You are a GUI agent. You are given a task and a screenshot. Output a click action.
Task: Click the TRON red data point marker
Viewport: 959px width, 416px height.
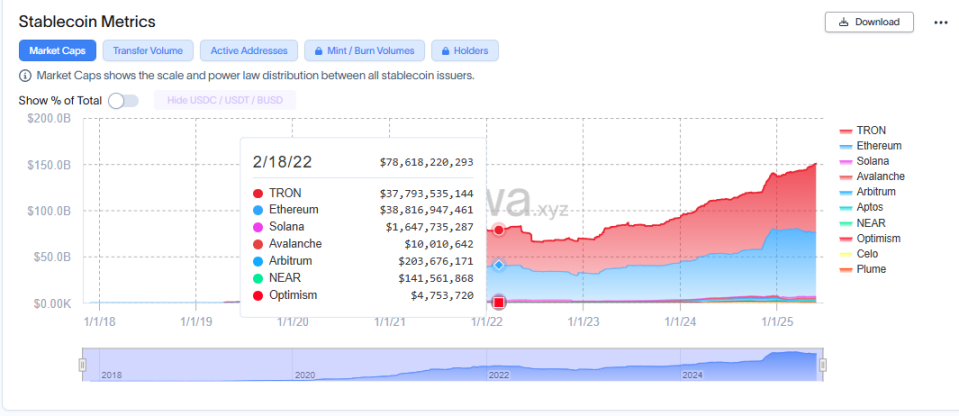pos(499,230)
